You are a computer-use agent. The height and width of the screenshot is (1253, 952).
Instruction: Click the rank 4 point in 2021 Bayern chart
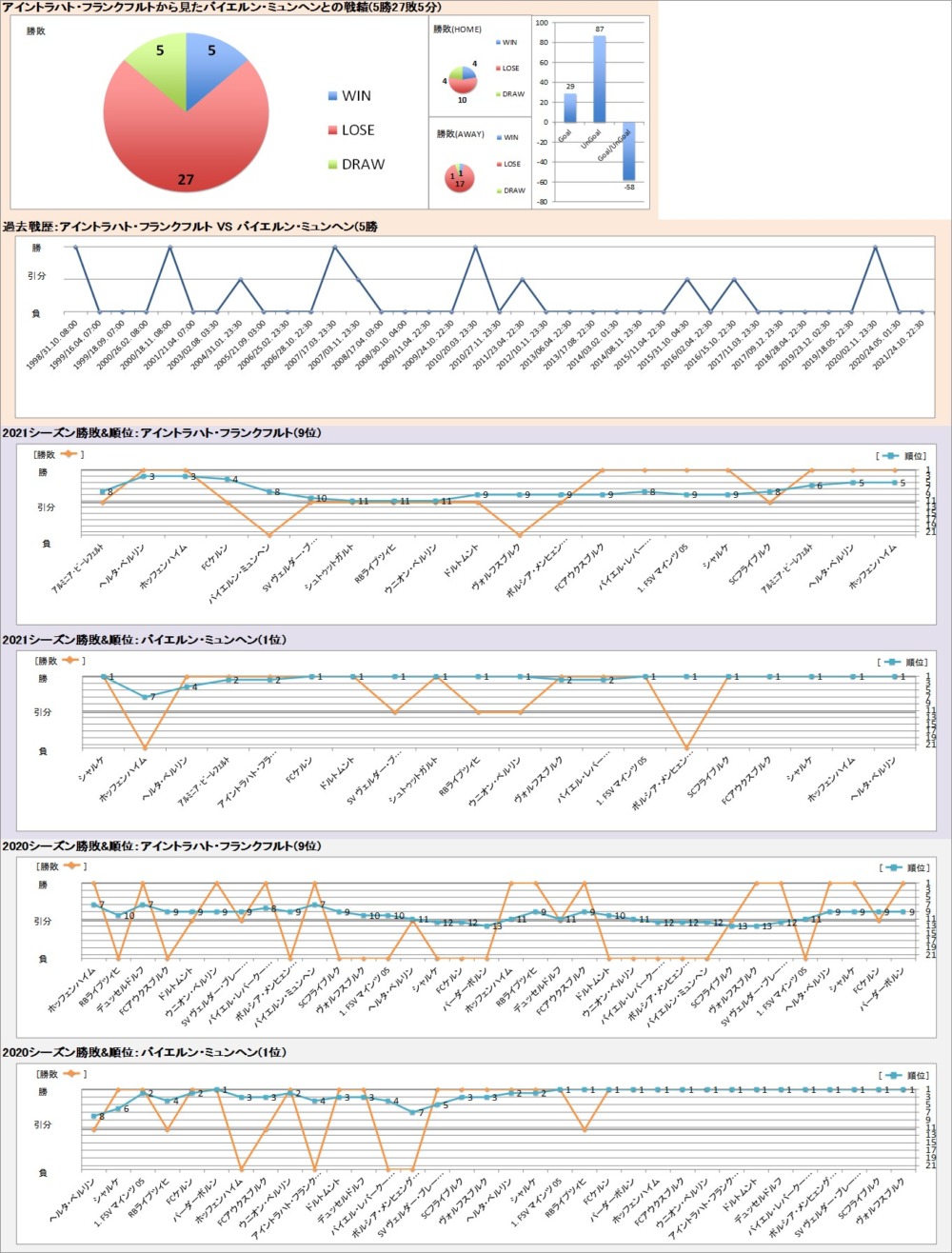[187, 686]
